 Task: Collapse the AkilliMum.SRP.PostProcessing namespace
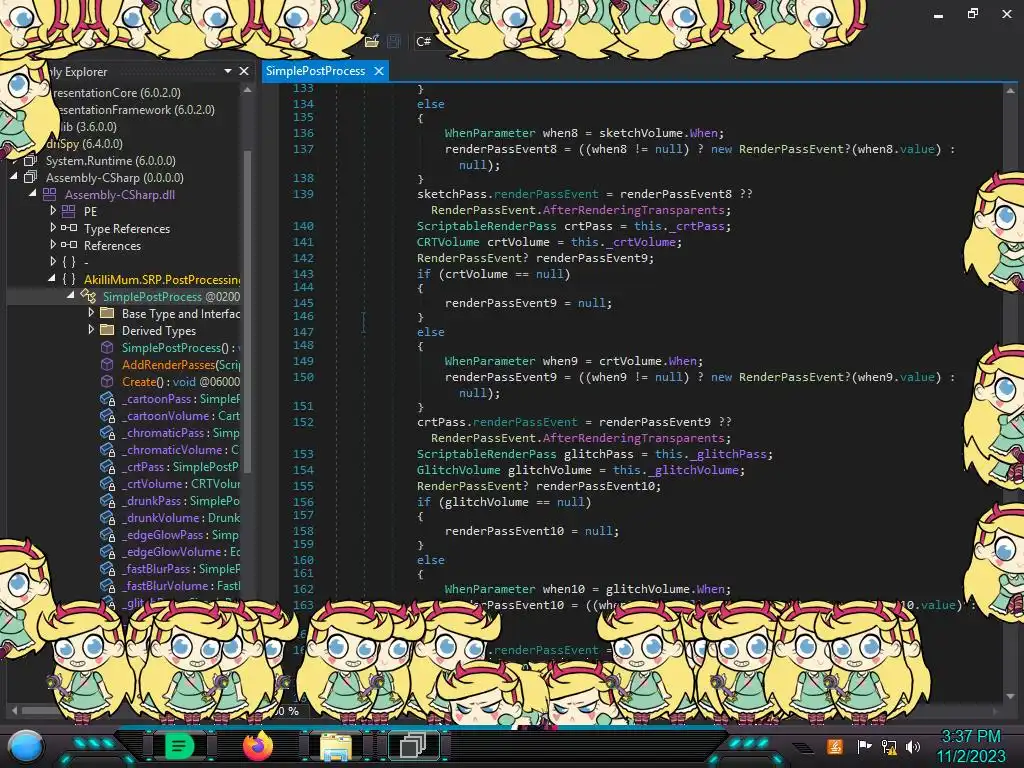tap(52, 279)
